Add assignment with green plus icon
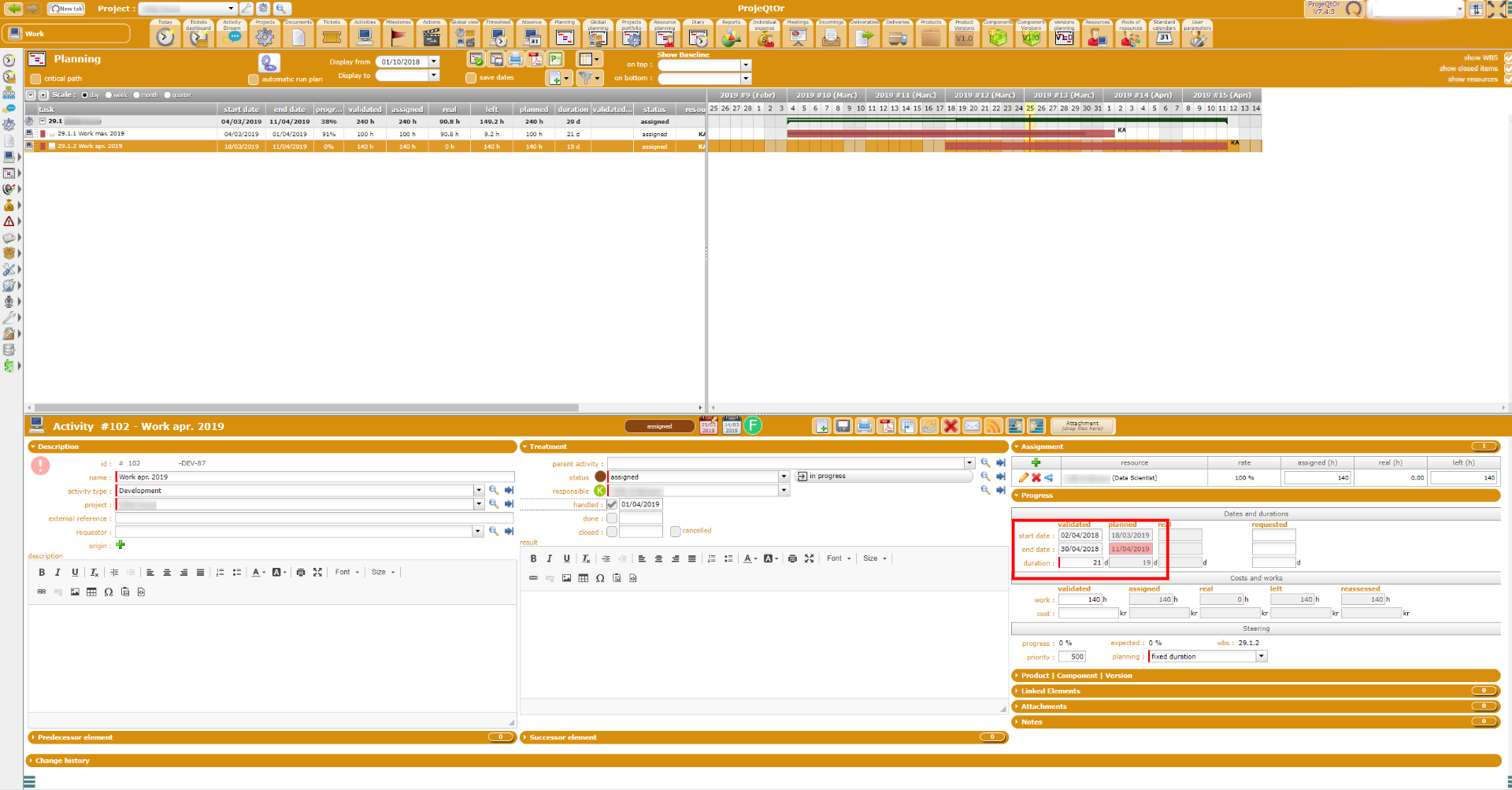The width and height of the screenshot is (1512, 790). point(1036,462)
